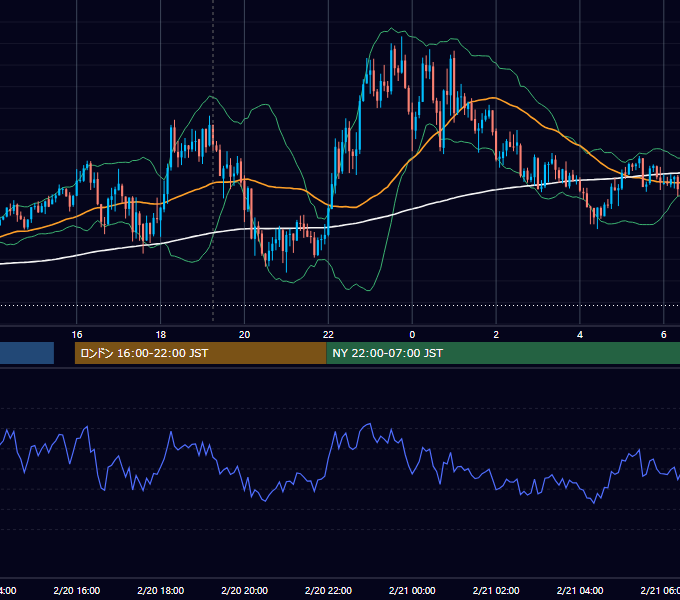Image resolution: width=680 pixels, height=600 pixels.
Task: Click the 2/21 04:00 date label
Action: 580,590
